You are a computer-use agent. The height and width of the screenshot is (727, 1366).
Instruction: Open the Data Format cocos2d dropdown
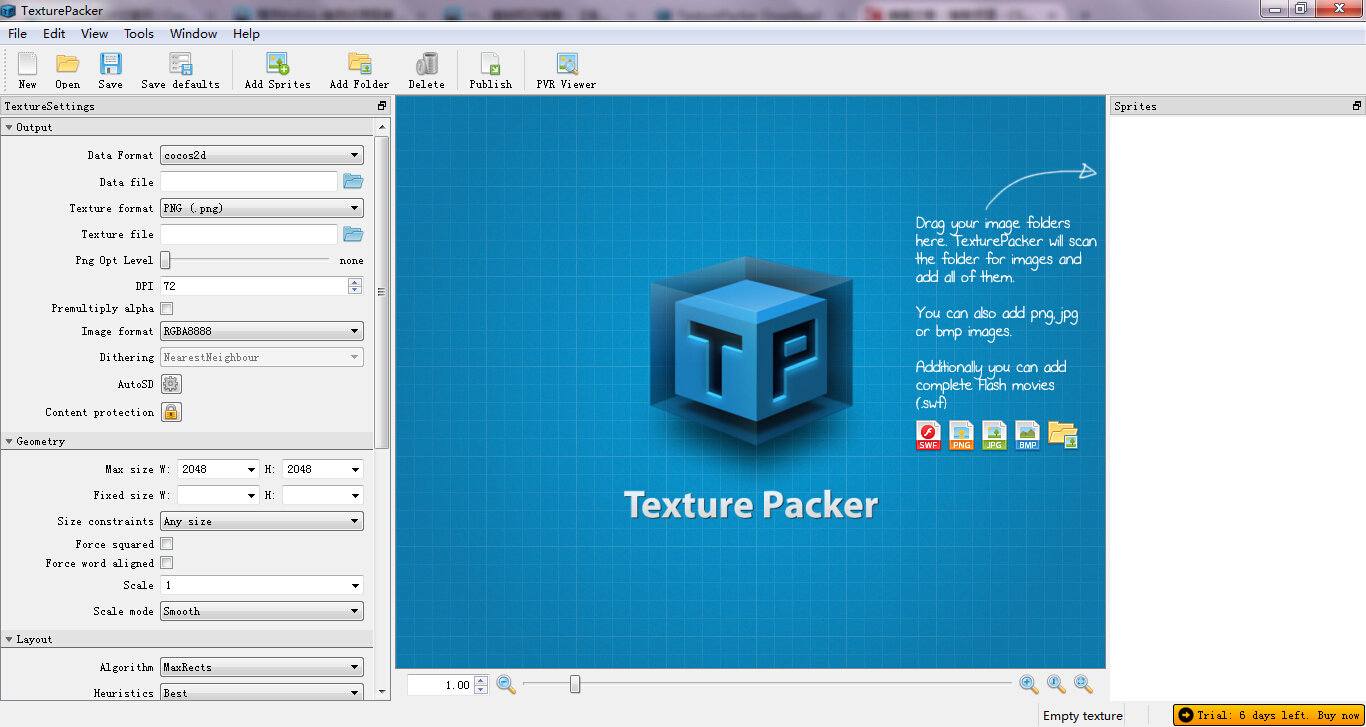tap(262, 155)
